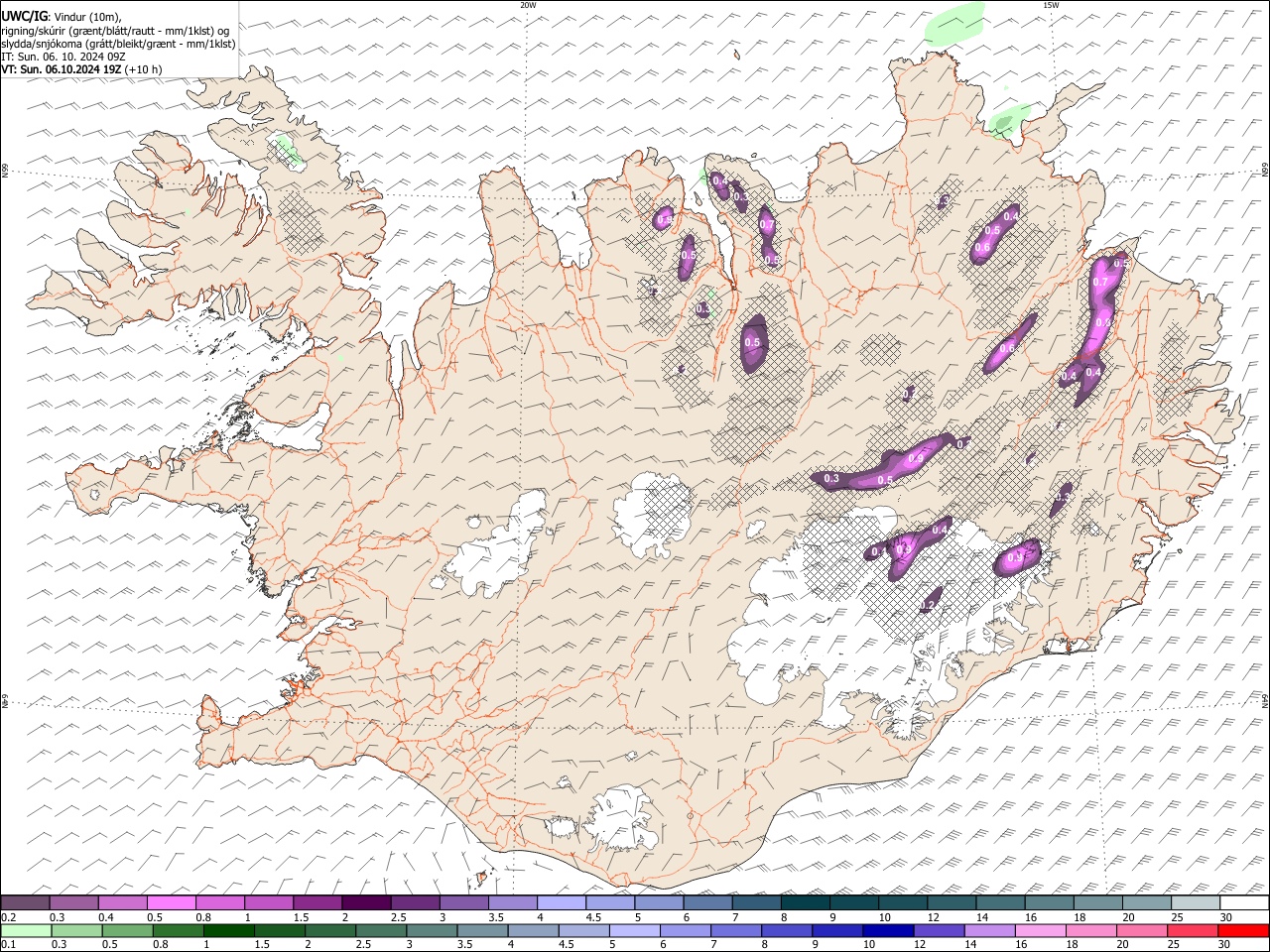The image size is (1270, 952).
Task: Pick the light lavender swatch labeled 4 in purple scale
Action: [561, 902]
